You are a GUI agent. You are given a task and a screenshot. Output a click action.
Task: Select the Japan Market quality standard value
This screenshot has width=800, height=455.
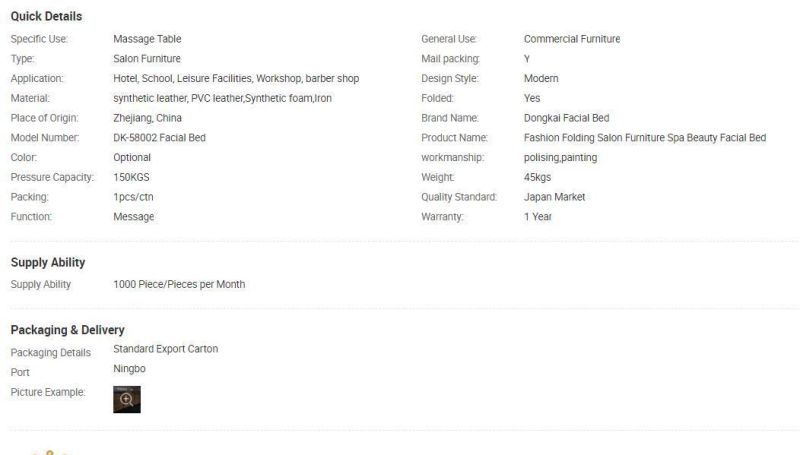pos(554,197)
